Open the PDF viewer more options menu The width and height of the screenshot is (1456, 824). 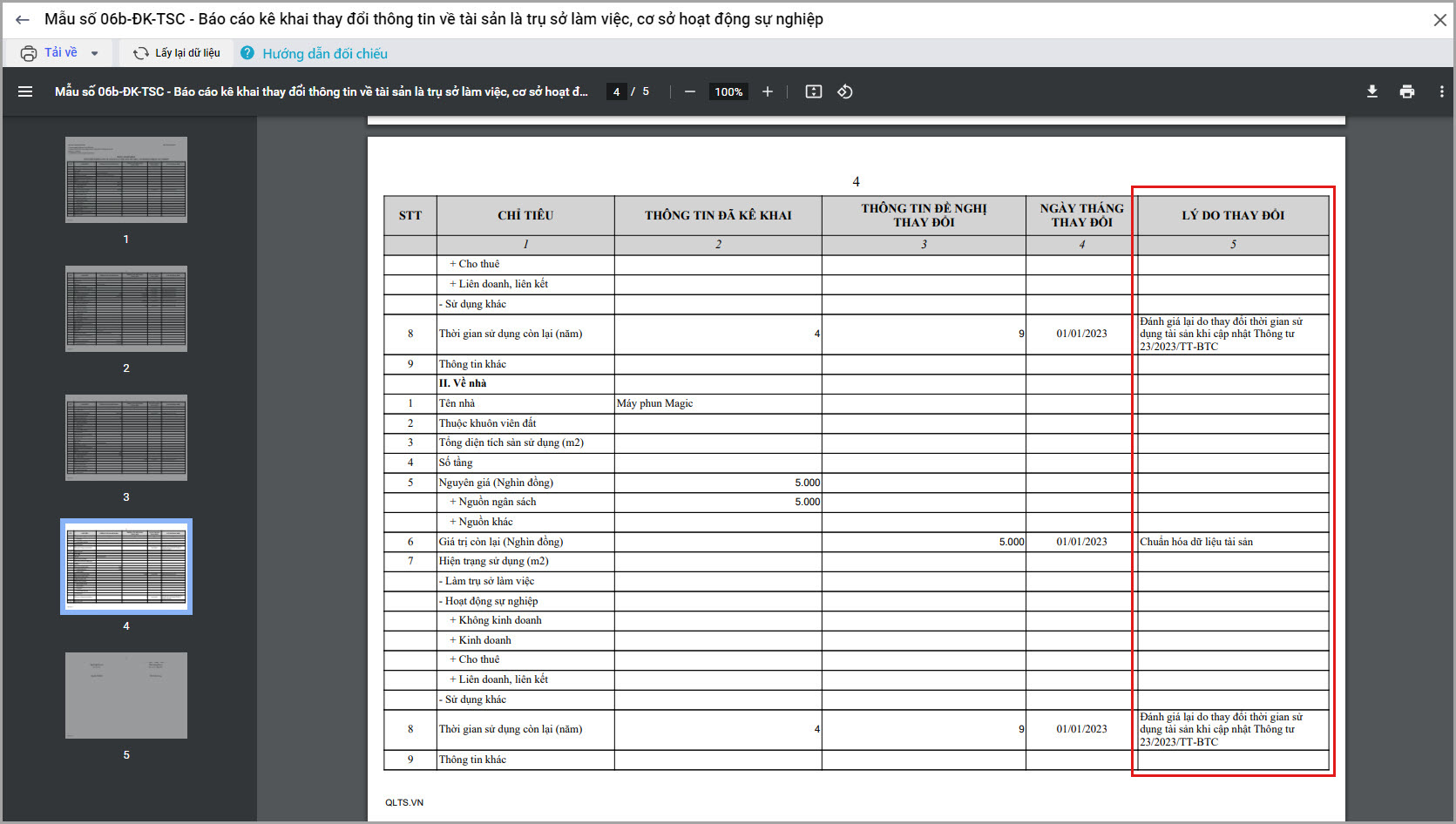[x=1441, y=91]
